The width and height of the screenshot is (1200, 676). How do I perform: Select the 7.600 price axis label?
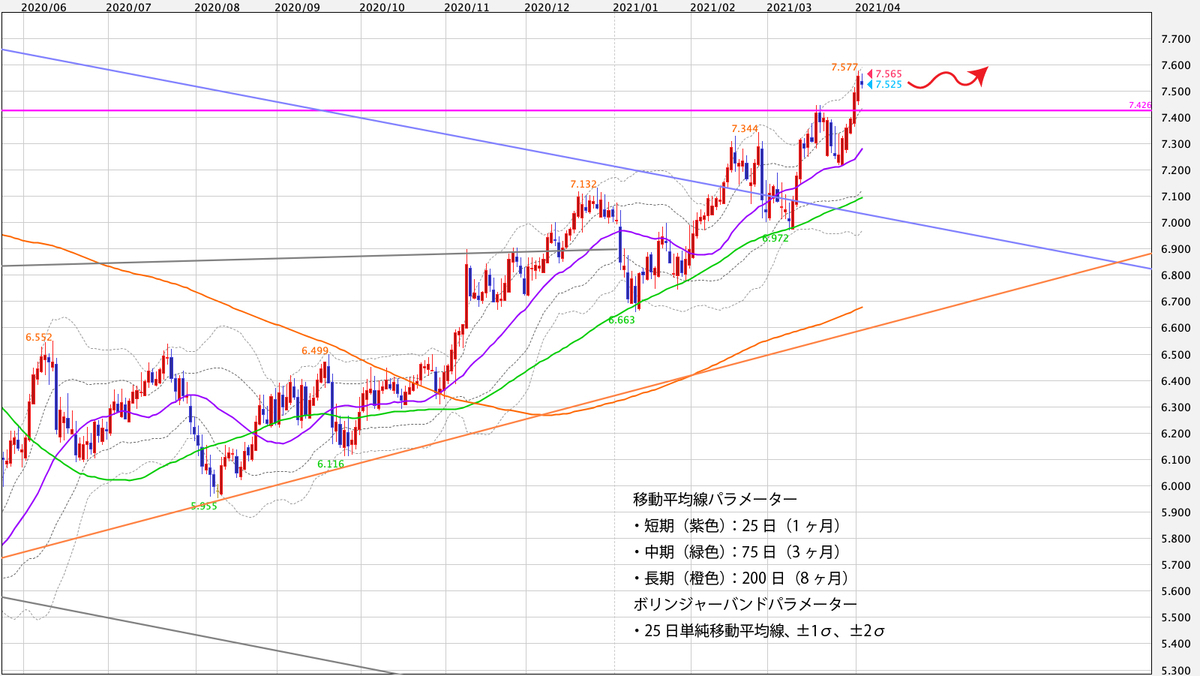tap(1174, 66)
